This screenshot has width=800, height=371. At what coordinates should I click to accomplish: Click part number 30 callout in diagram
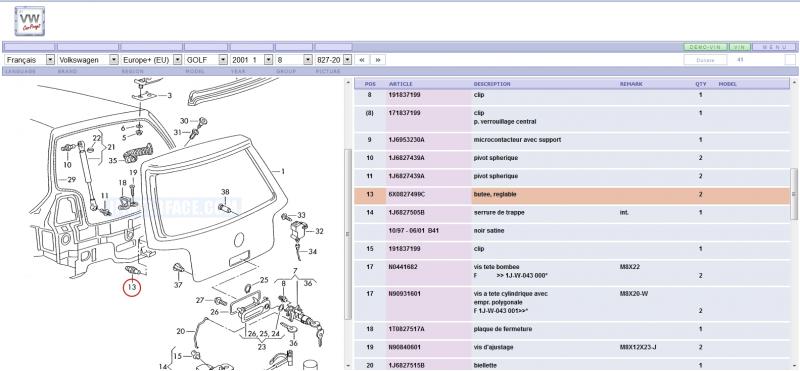click(184, 121)
